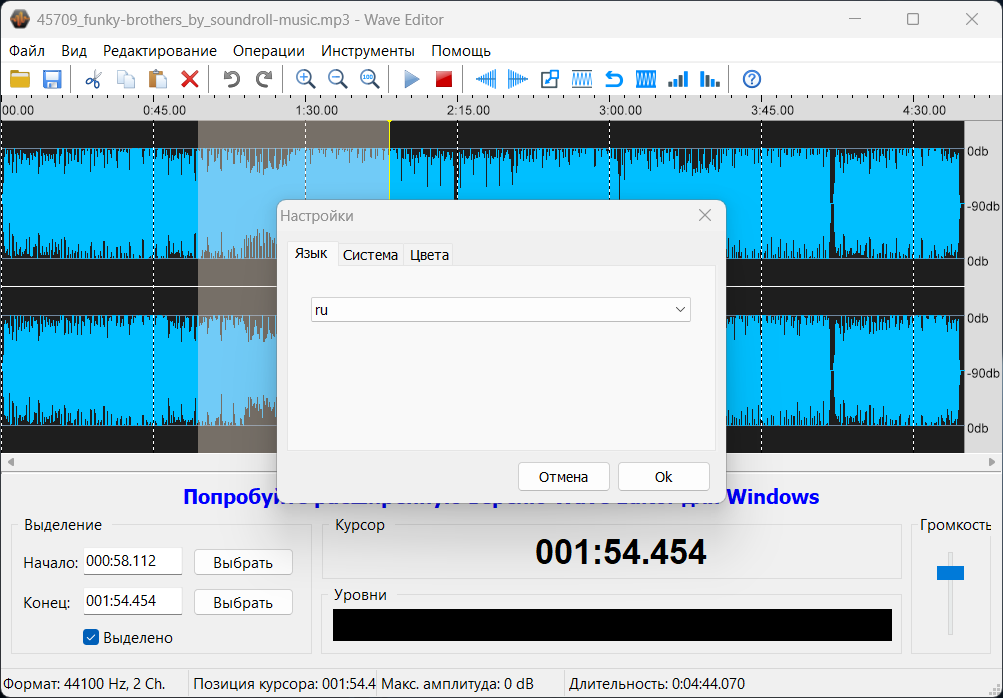The height and width of the screenshot is (698, 1003).
Task: Click the scissors cut icon
Action: 94,79
